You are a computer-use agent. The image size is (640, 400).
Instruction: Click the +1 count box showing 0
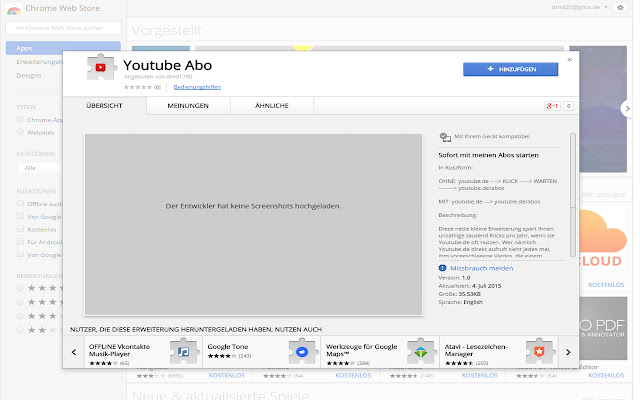568,106
